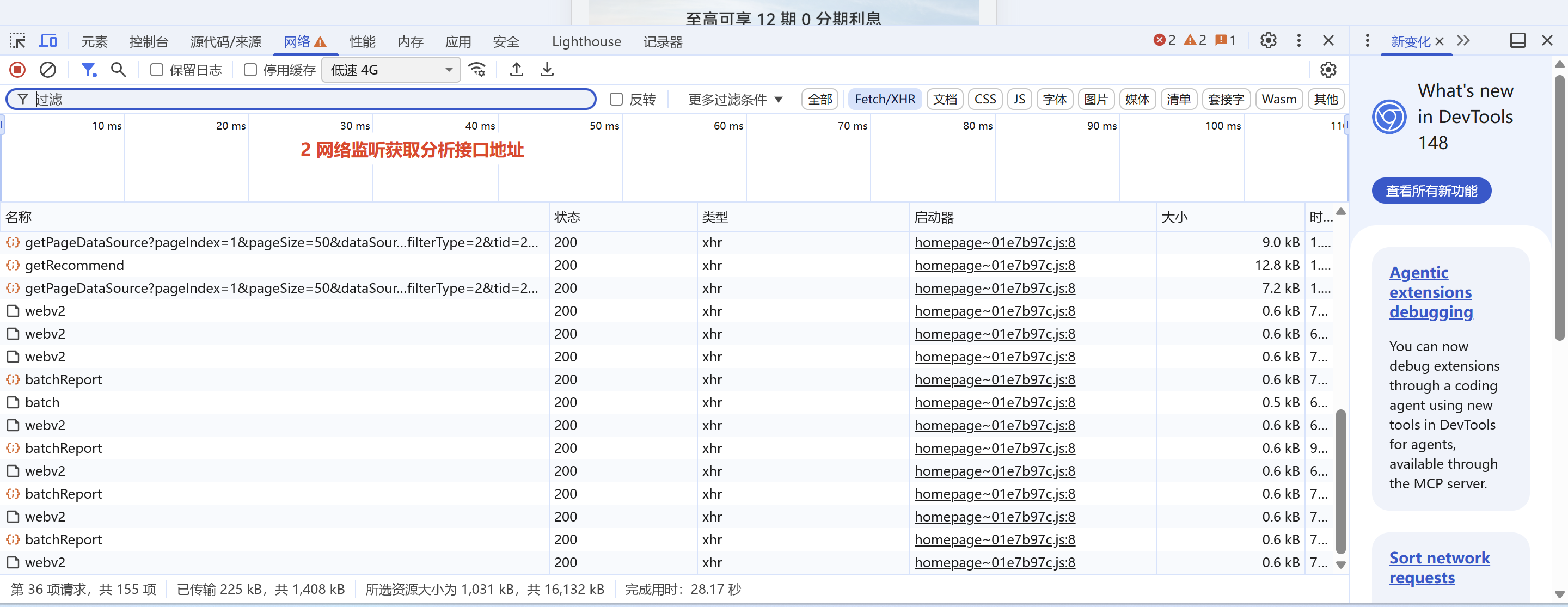Stop recording the network log

(x=17, y=70)
